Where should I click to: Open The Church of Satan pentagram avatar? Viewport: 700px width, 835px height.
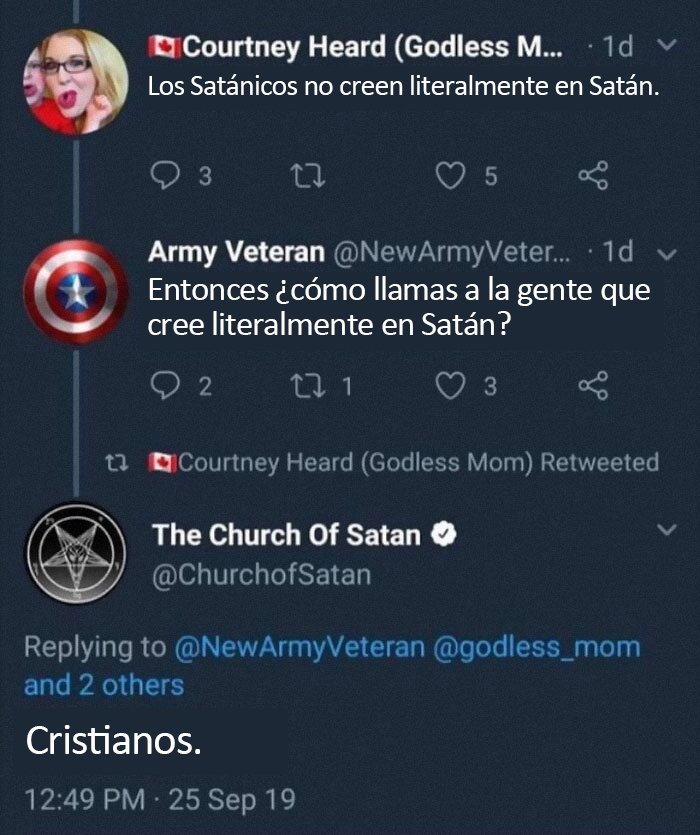point(76,552)
